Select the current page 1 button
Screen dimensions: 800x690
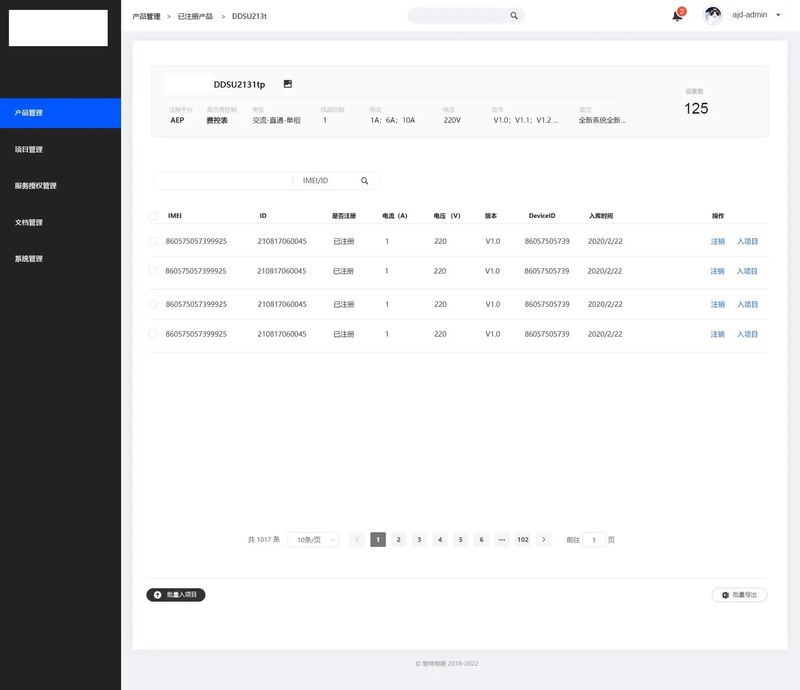(x=378, y=539)
